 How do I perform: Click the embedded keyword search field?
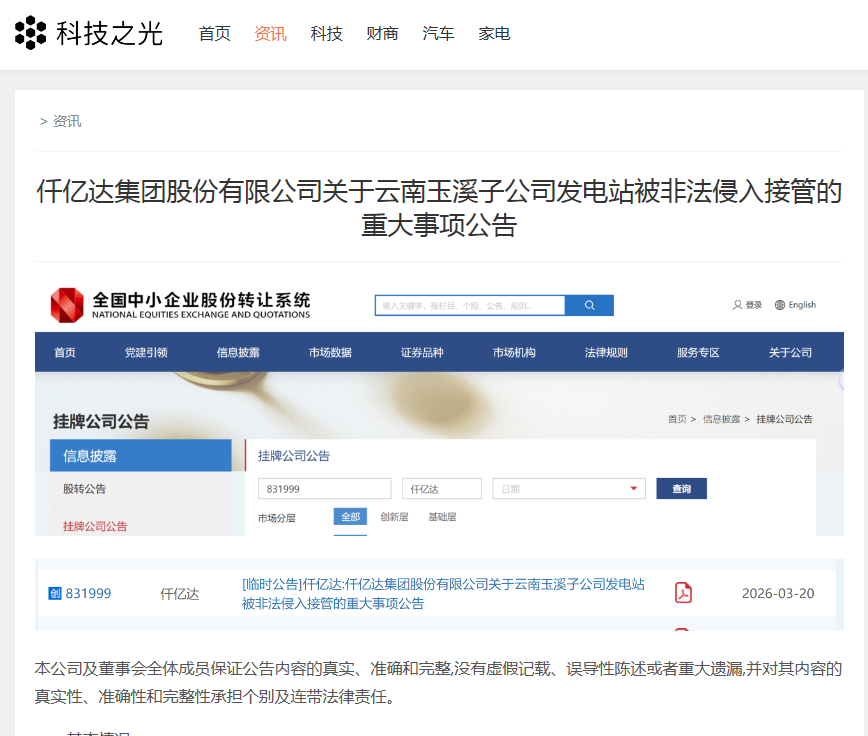[470, 305]
